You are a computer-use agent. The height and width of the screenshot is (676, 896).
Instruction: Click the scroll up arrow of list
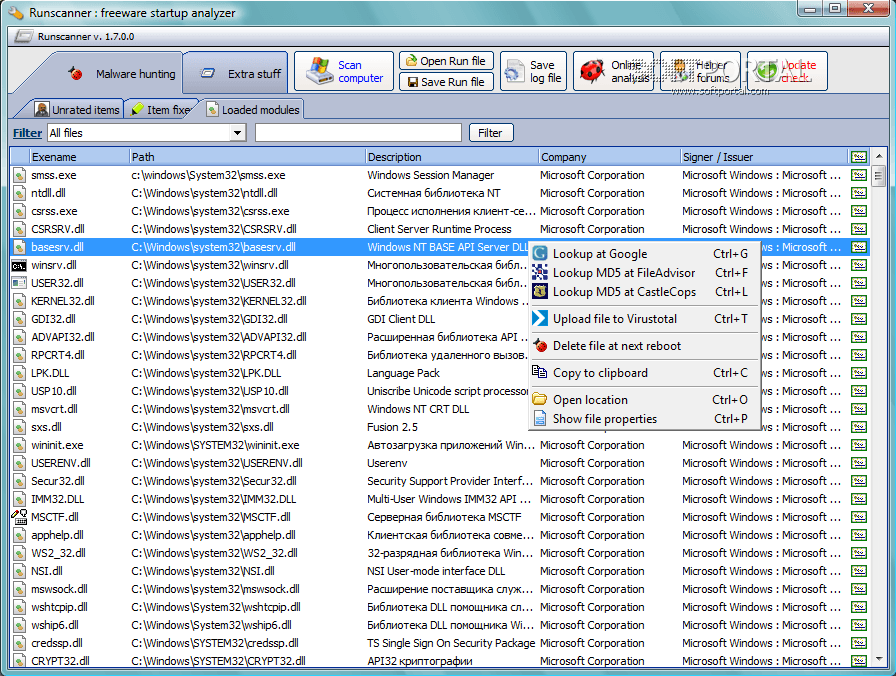point(878,155)
